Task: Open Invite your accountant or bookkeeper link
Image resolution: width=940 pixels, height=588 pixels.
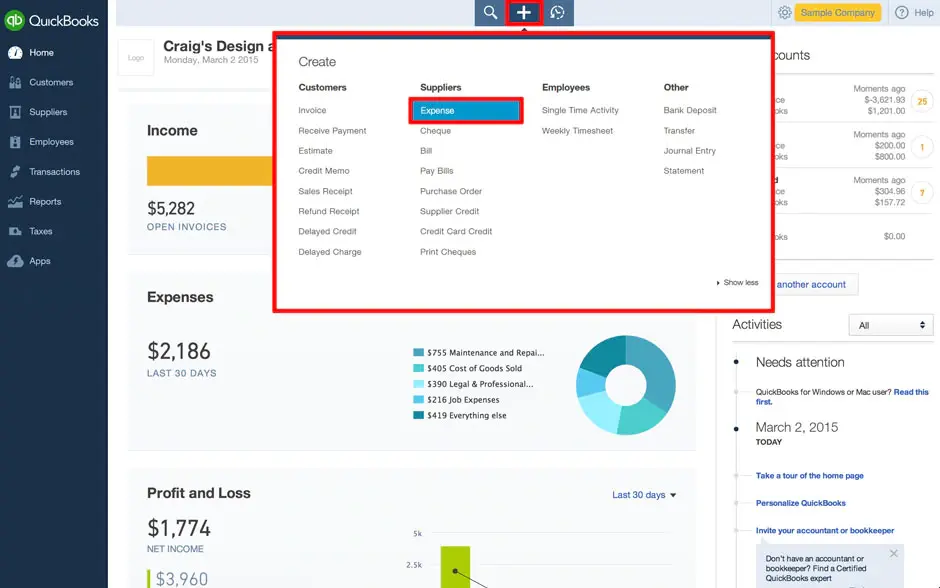Action: 824,531
